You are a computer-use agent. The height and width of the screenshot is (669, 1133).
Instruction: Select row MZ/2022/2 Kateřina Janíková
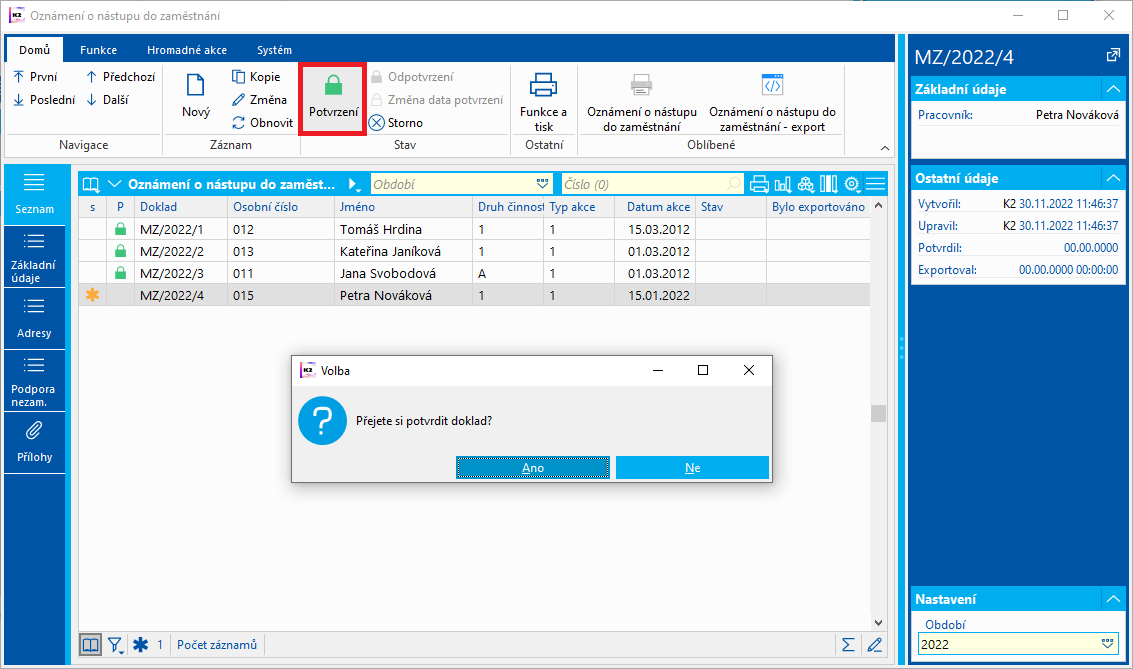[474, 251]
